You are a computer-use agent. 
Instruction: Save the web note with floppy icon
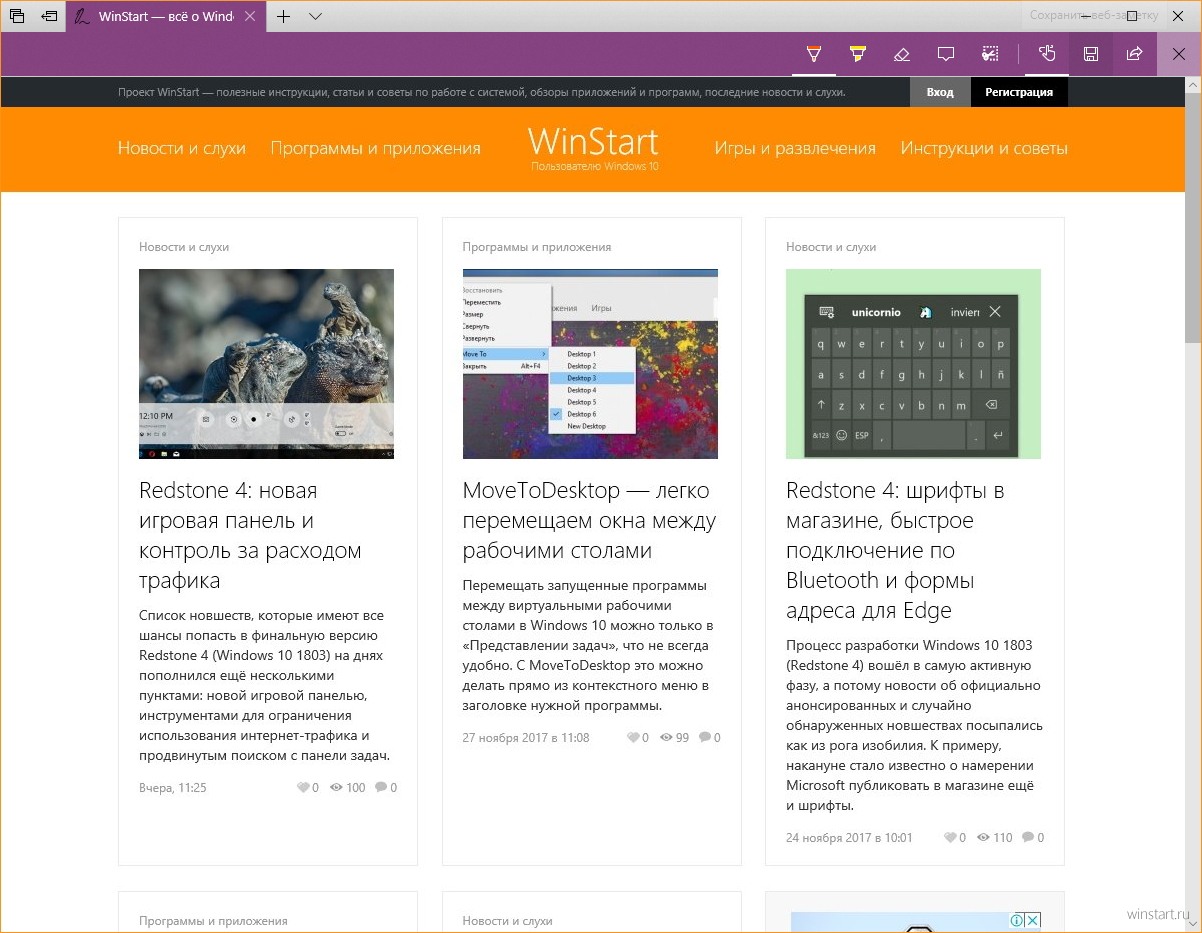(x=1091, y=54)
